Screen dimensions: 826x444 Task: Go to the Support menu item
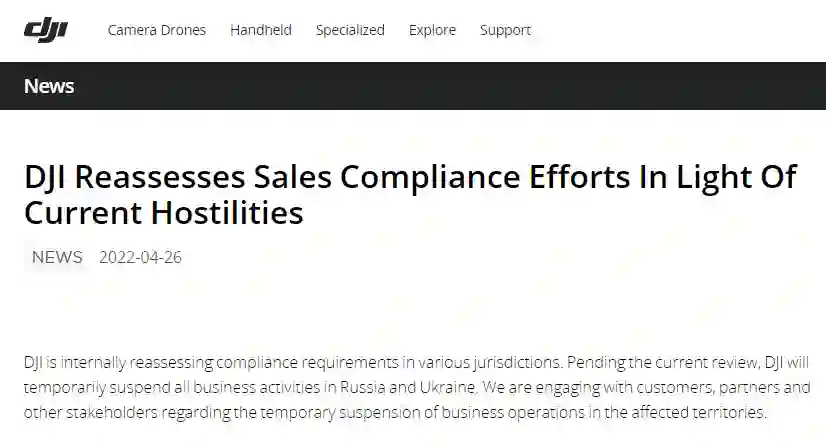tap(505, 30)
